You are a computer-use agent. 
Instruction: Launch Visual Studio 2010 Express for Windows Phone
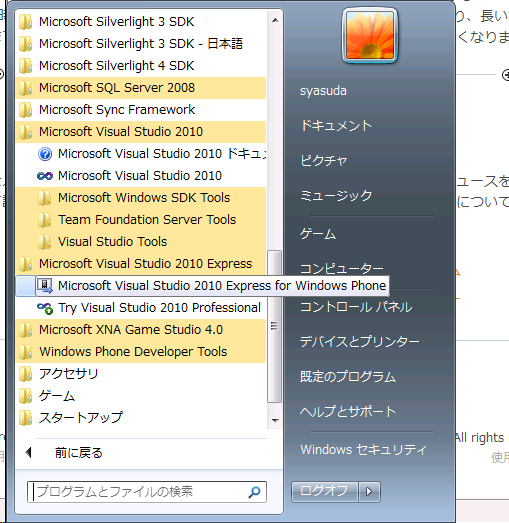(x=212, y=286)
